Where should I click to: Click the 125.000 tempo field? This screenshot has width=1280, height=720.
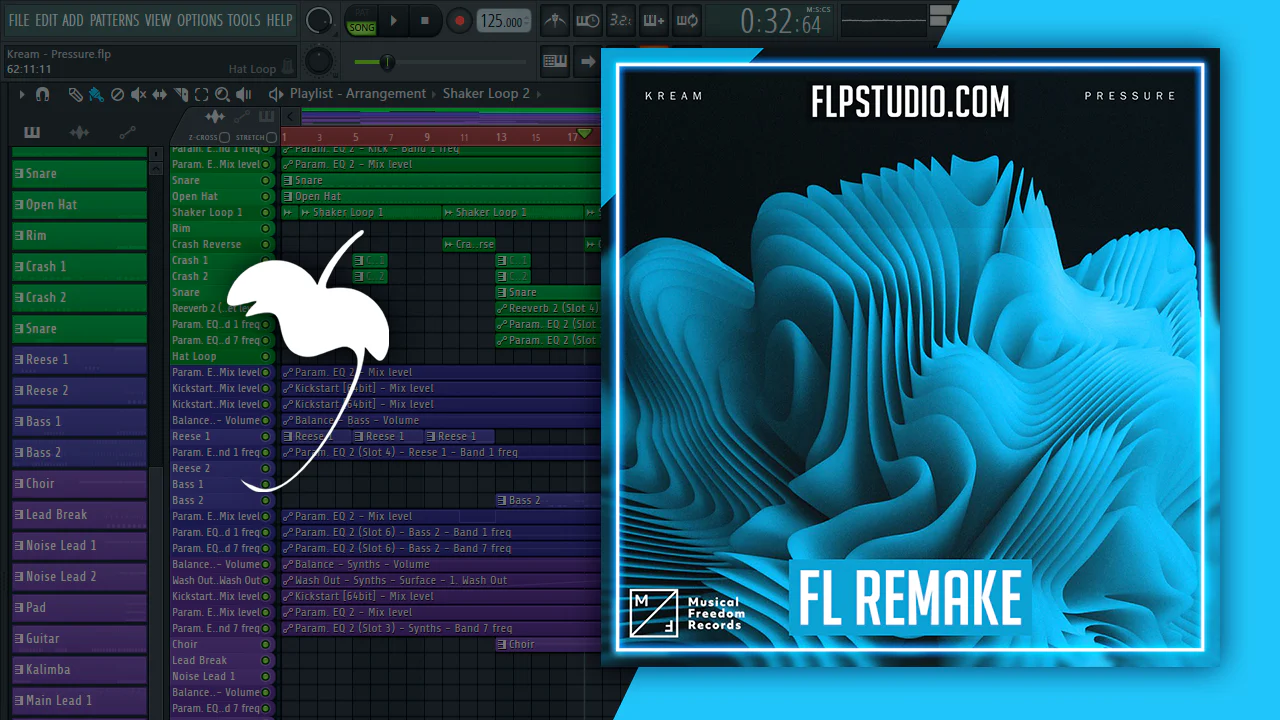tap(504, 21)
